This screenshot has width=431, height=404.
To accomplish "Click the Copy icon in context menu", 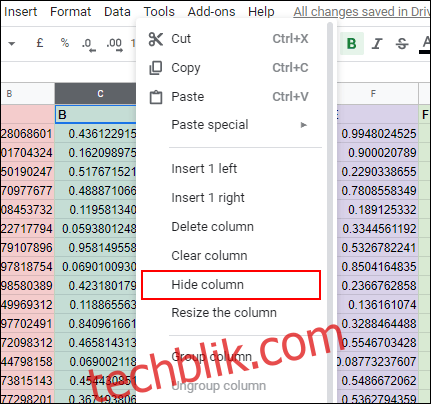I will (156, 68).
